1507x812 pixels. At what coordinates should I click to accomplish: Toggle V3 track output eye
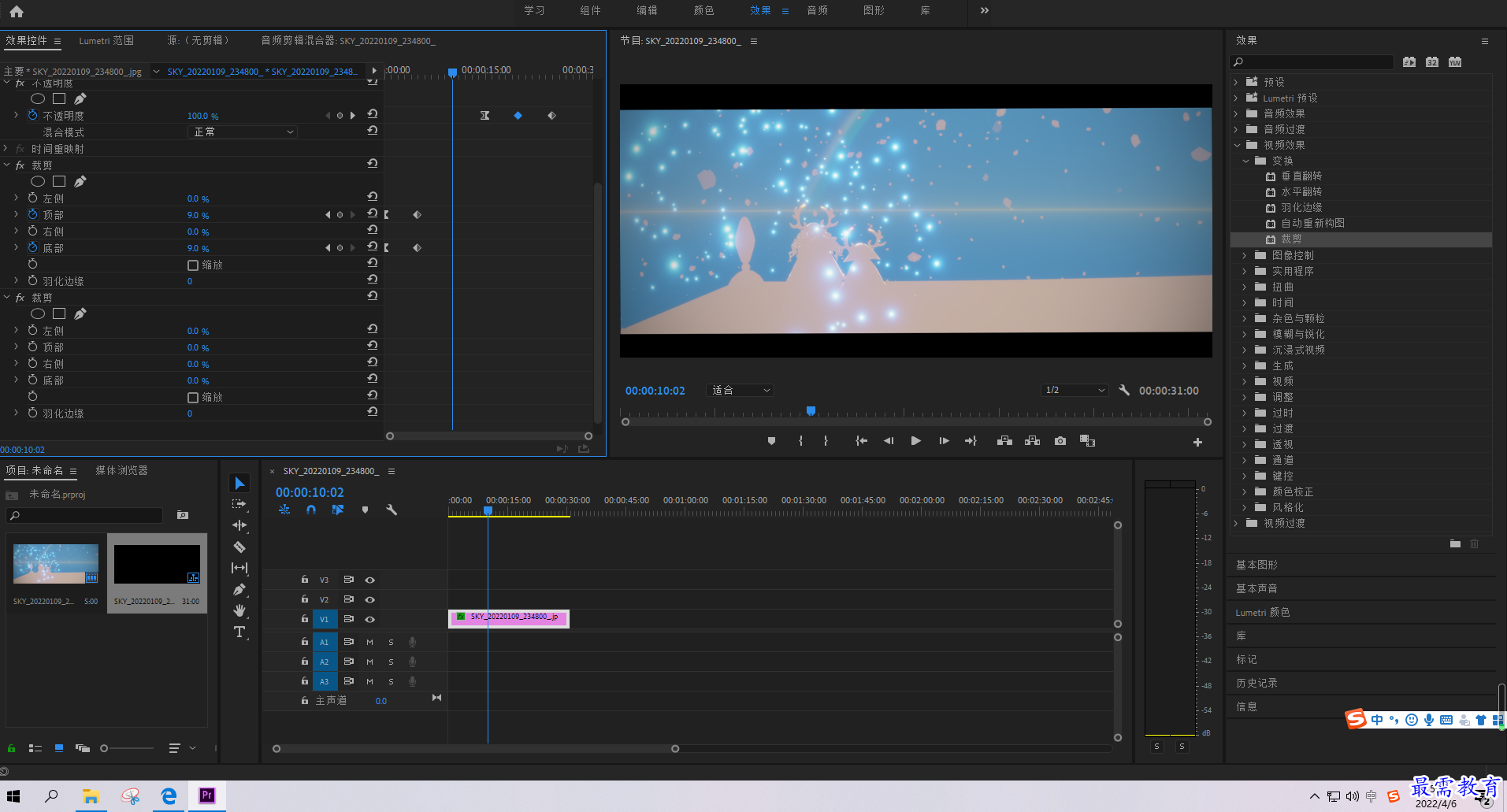pyautogui.click(x=369, y=580)
